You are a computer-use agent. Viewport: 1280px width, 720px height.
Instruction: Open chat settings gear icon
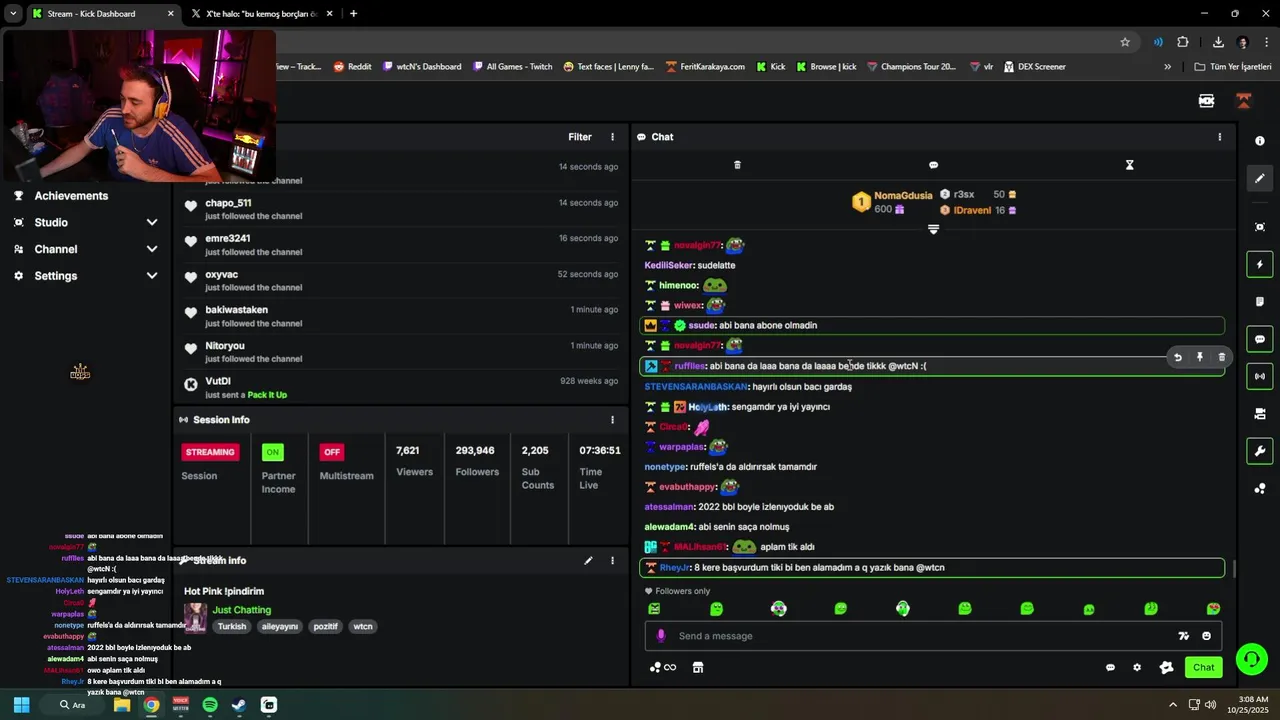pyautogui.click(x=1137, y=668)
